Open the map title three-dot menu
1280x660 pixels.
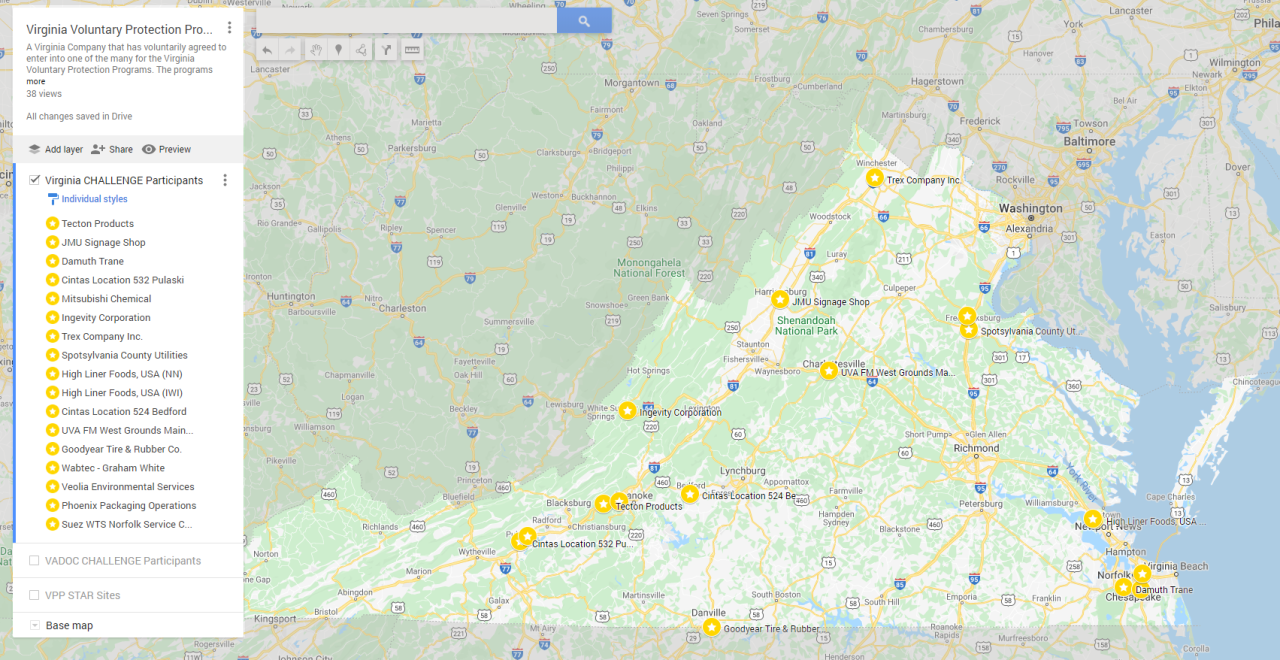click(229, 28)
